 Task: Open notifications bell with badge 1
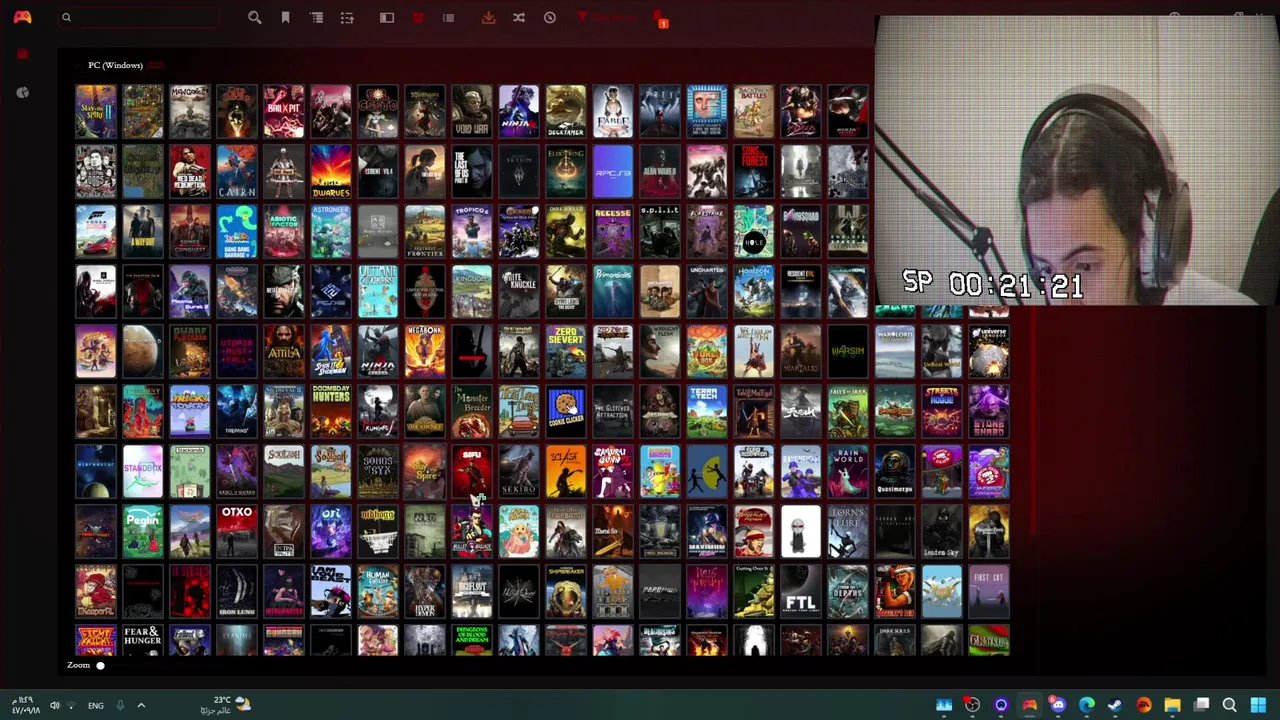point(659,18)
